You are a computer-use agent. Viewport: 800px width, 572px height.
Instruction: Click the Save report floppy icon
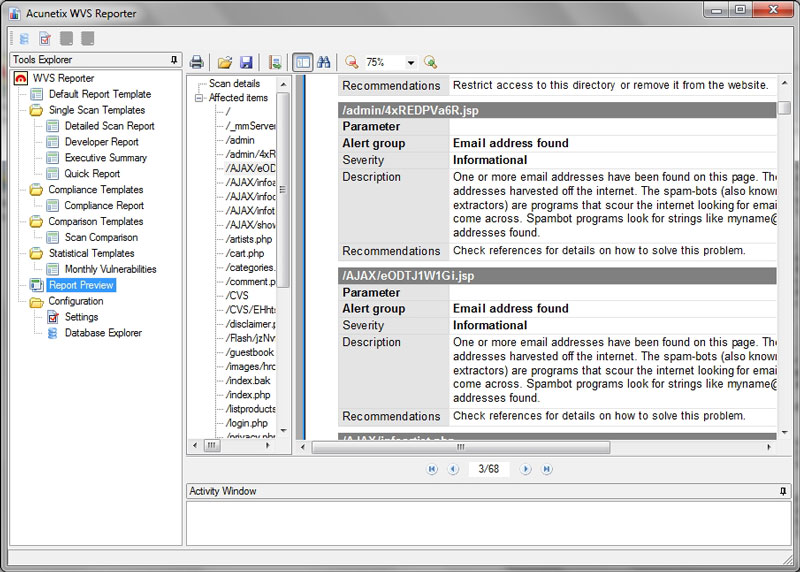tap(246, 62)
